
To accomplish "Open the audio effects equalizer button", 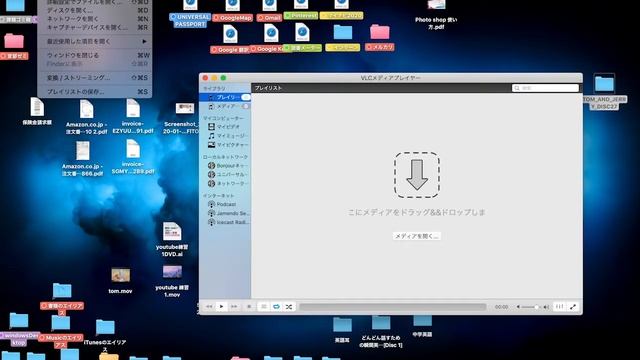I will [x=560, y=307].
